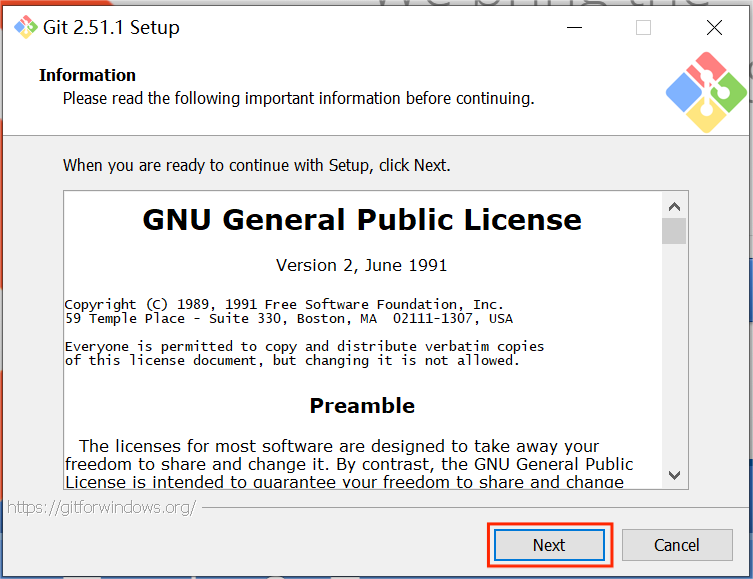Click the Preamble heading
The image size is (753, 579).
362,406
